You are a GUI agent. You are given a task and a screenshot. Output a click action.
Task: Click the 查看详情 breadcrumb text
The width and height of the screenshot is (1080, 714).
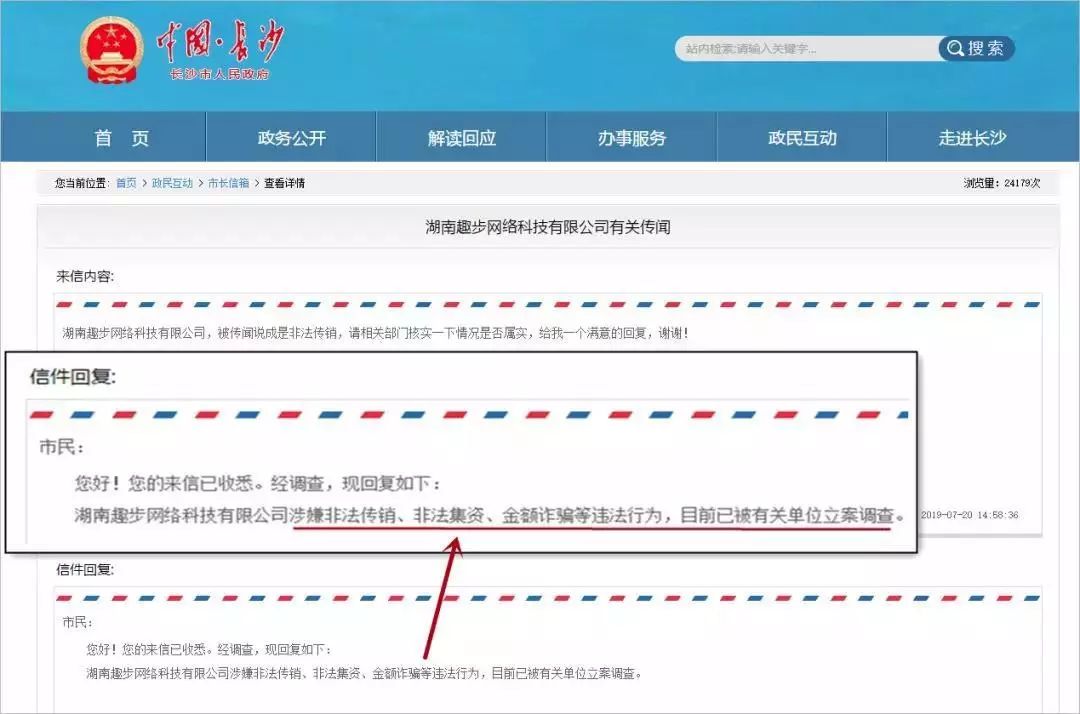(x=284, y=183)
